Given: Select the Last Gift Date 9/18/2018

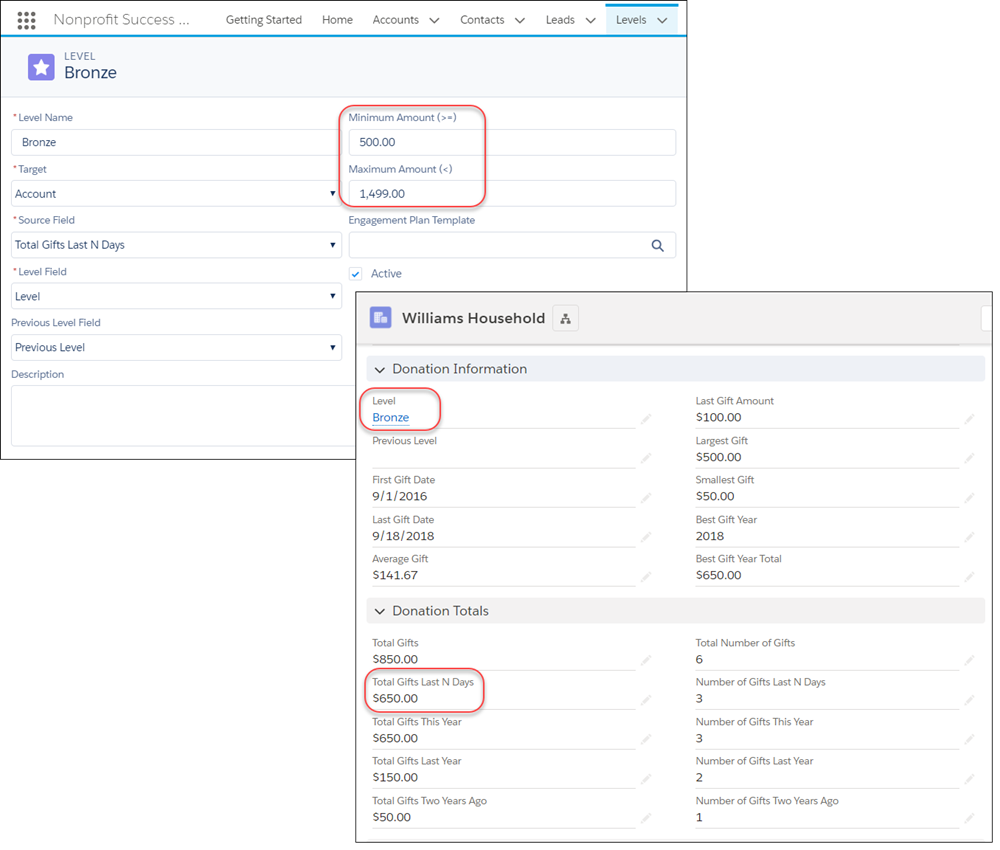Looking at the screenshot, I should coord(403,536).
